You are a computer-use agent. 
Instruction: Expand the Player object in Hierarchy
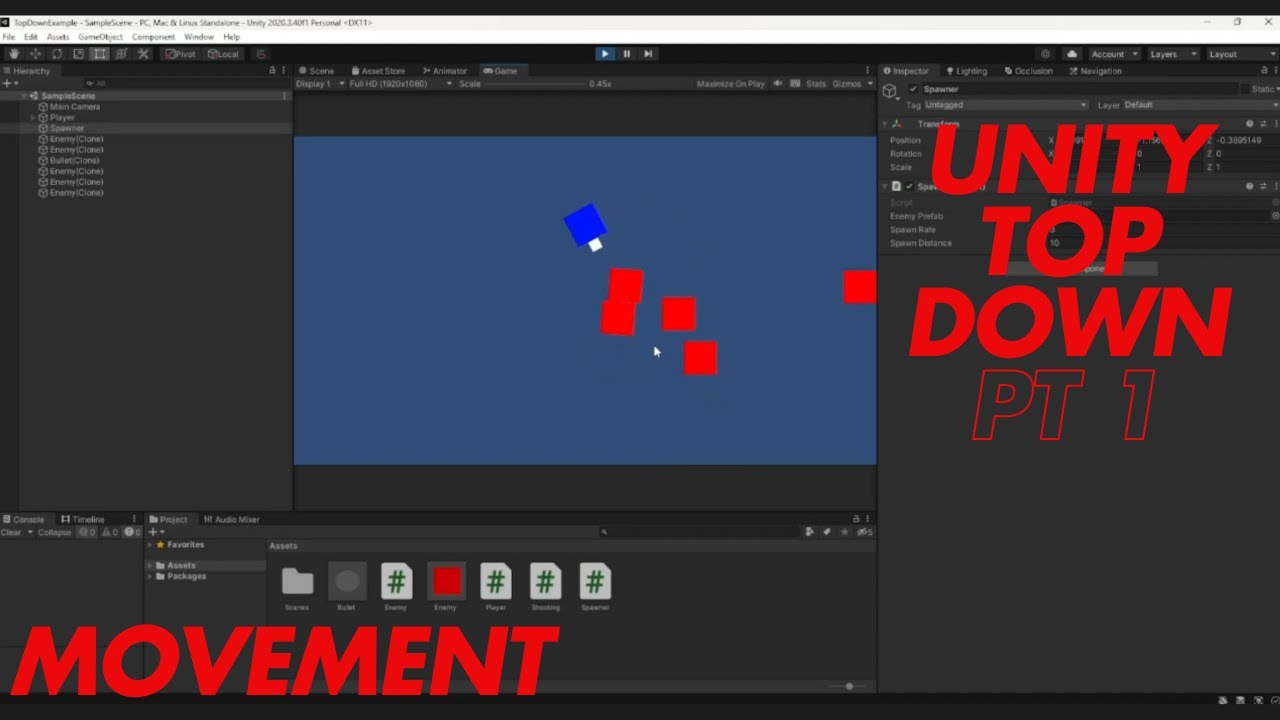pyautogui.click(x=33, y=118)
